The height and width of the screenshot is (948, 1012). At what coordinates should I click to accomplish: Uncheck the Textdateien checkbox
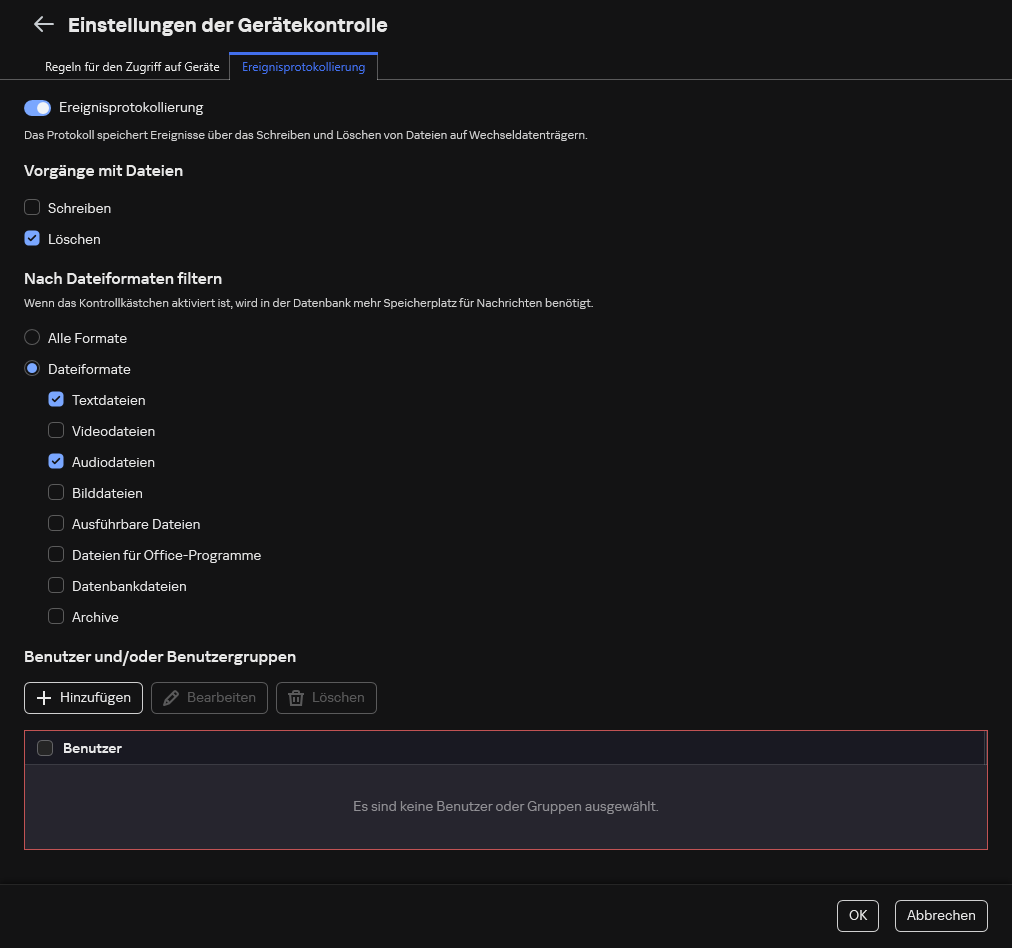tap(56, 400)
